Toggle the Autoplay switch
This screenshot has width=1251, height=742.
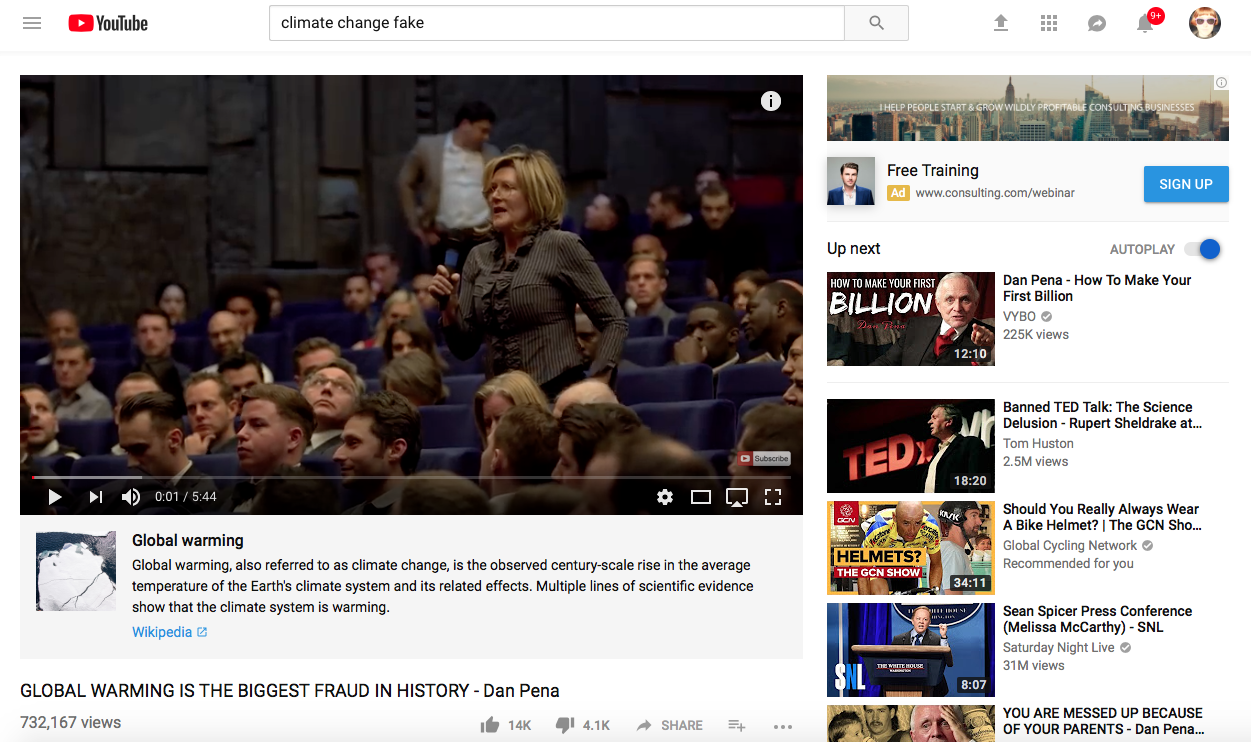pos(1203,249)
